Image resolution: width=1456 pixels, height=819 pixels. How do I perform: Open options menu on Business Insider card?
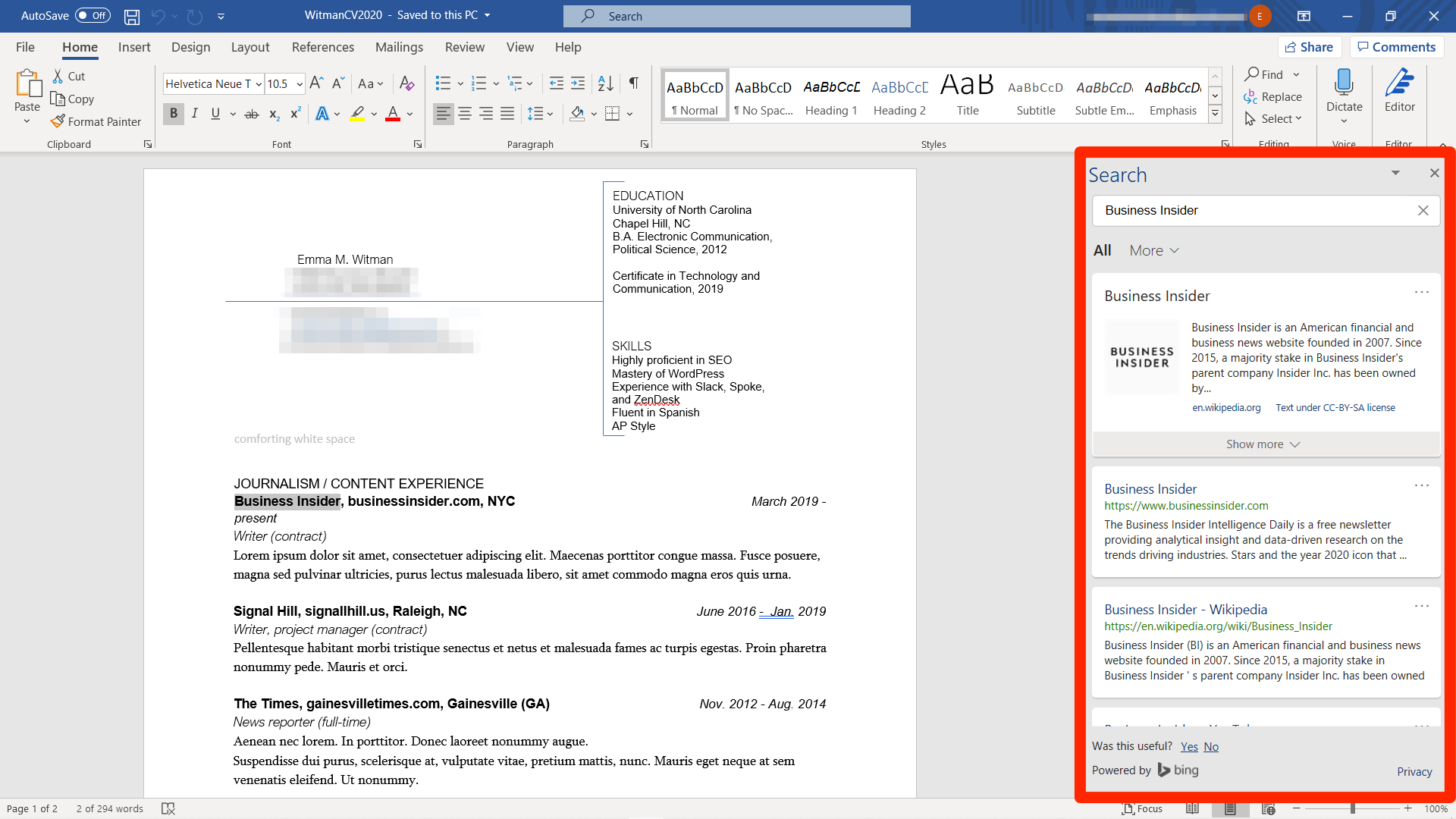click(x=1422, y=292)
